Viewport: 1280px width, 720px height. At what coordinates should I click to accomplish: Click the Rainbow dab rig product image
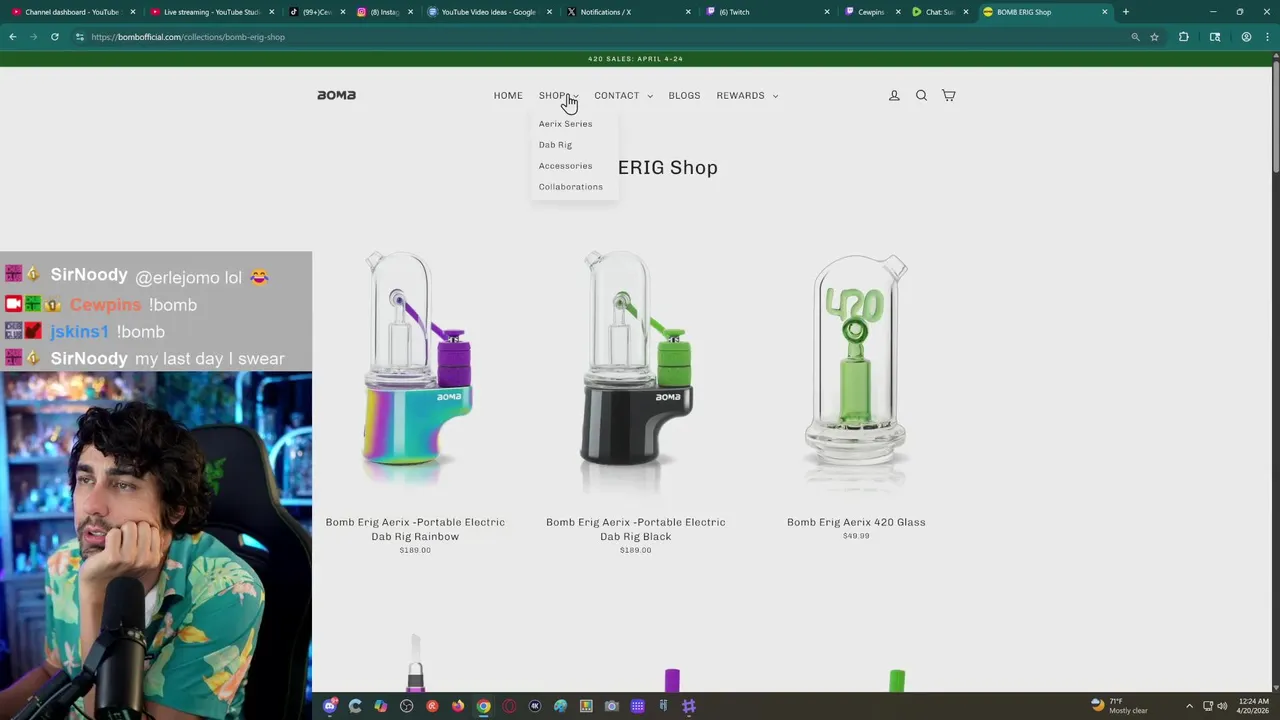click(415, 370)
